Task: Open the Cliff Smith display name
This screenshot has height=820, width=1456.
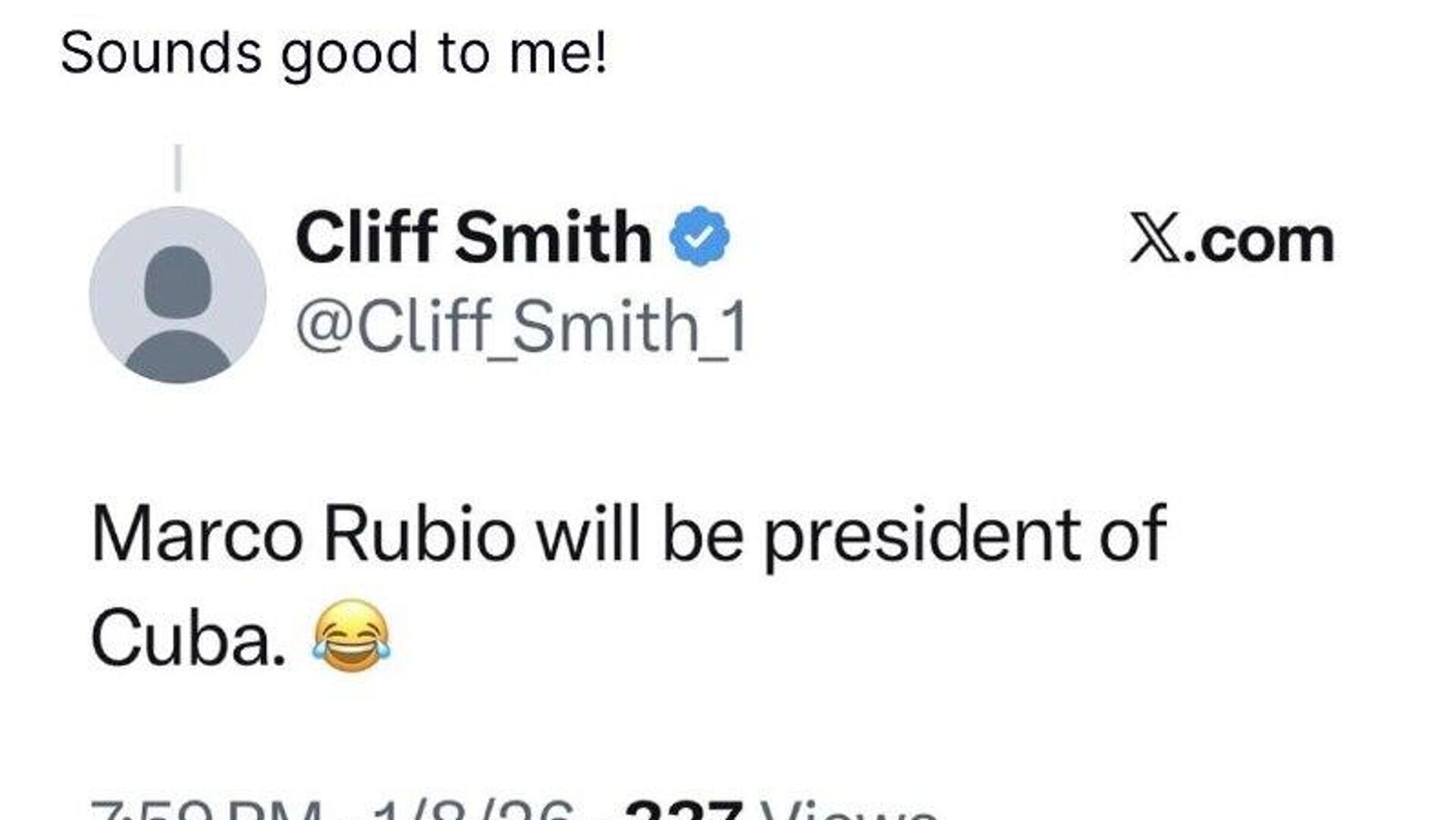Action: point(473,237)
